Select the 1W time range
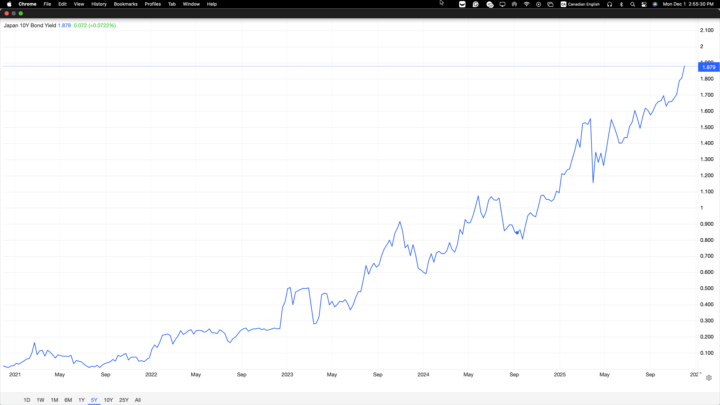Viewport: 720px width, 405px height. point(40,400)
